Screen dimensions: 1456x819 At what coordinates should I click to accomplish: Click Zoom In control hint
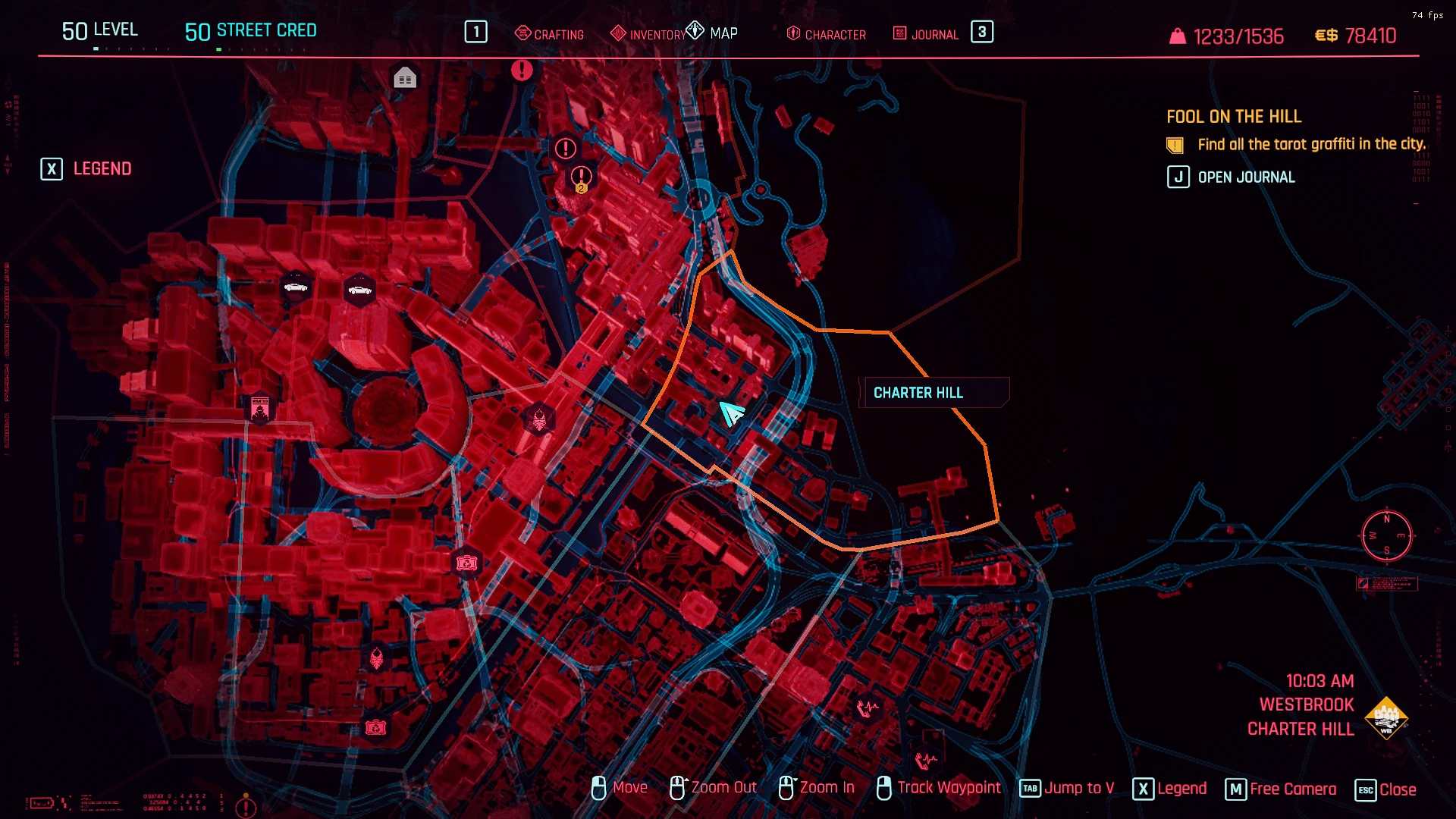[x=816, y=788]
